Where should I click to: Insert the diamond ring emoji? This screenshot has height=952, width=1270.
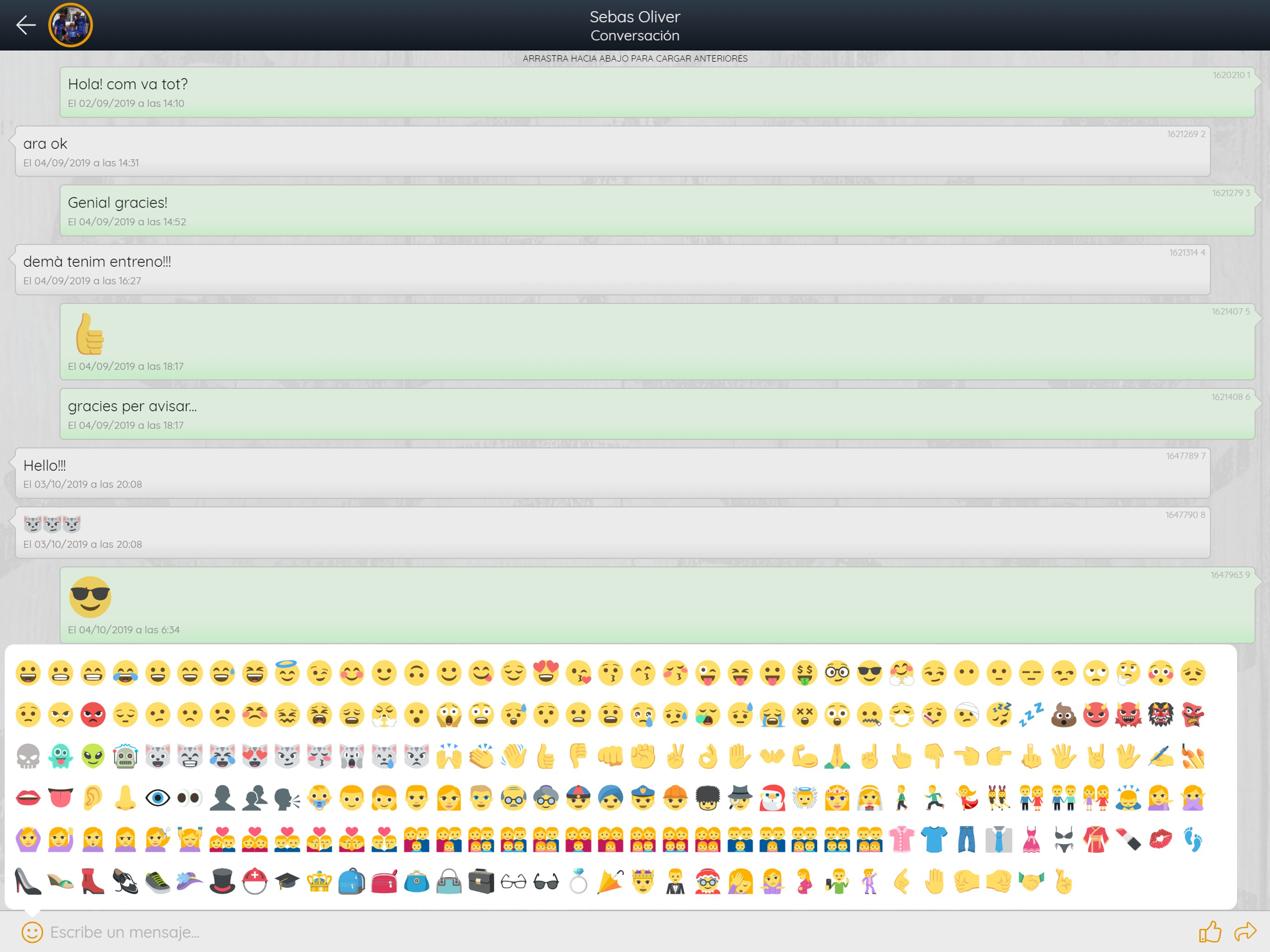pyautogui.click(x=578, y=881)
